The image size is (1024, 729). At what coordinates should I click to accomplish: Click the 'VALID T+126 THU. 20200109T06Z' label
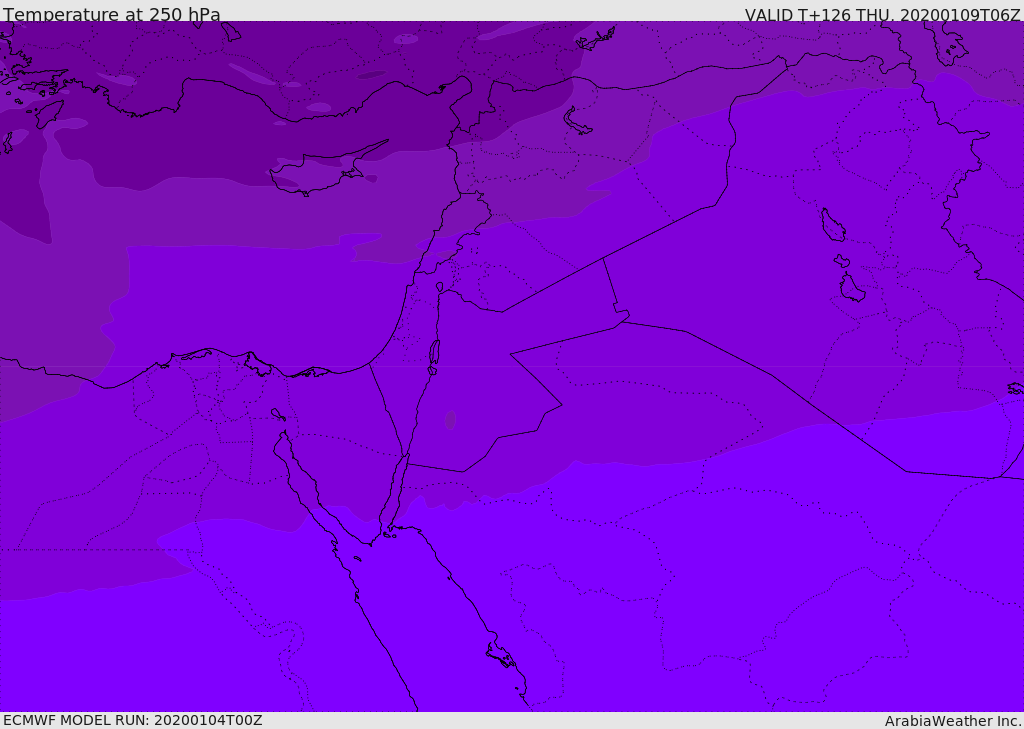(882, 14)
